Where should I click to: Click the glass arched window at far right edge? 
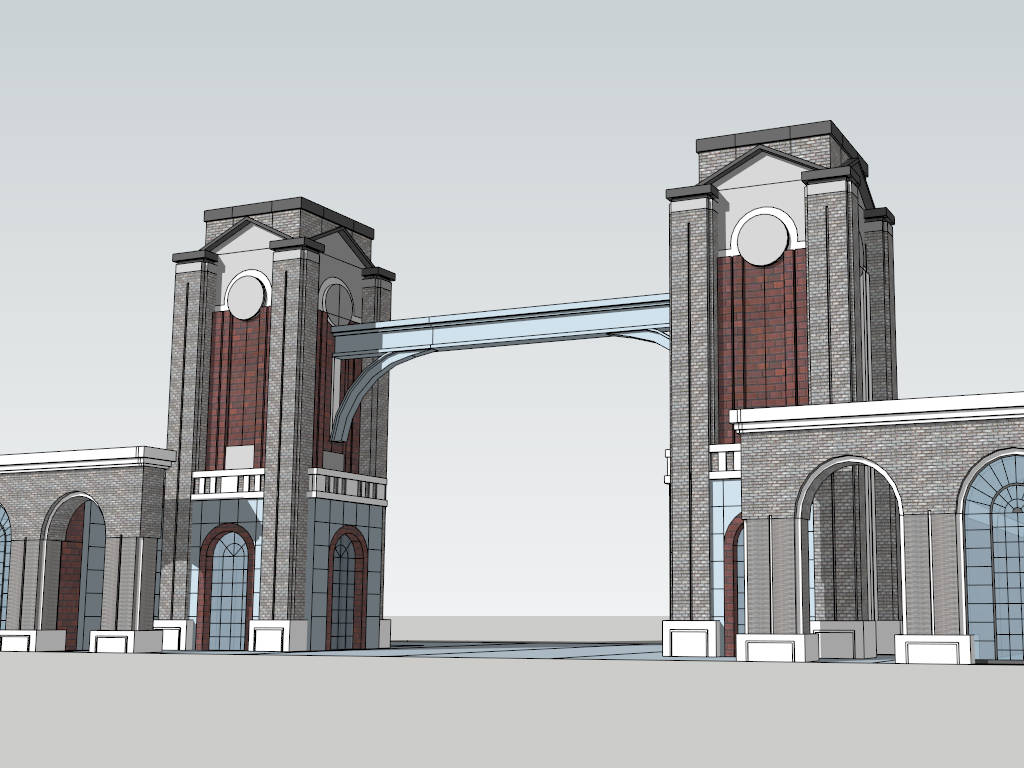tap(997, 560)
